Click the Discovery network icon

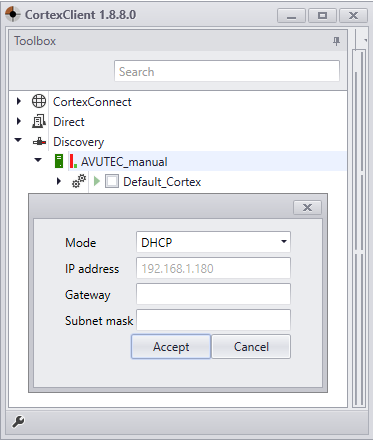click(39, 142)
